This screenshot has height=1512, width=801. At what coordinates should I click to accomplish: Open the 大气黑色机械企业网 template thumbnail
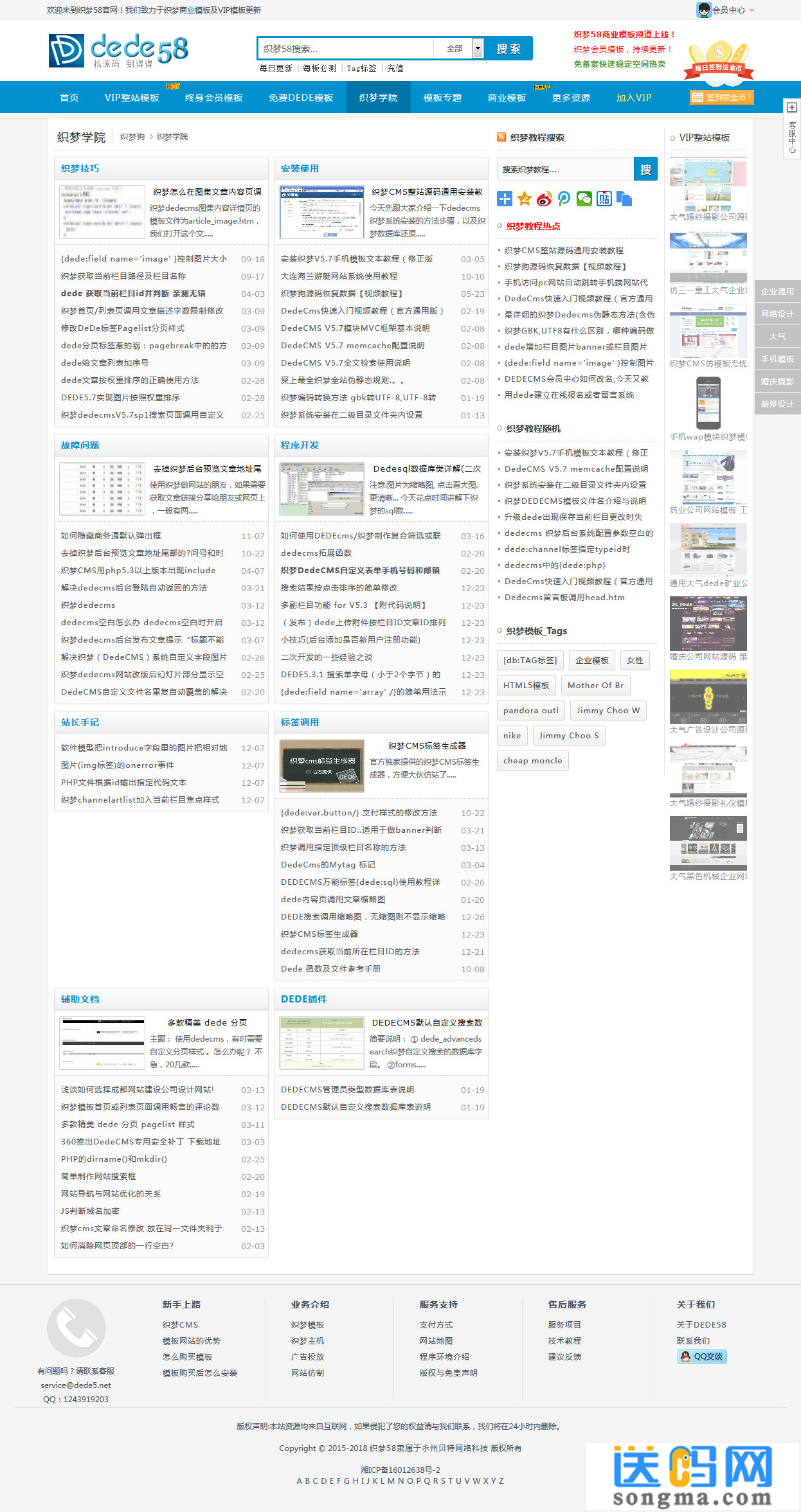708,842
